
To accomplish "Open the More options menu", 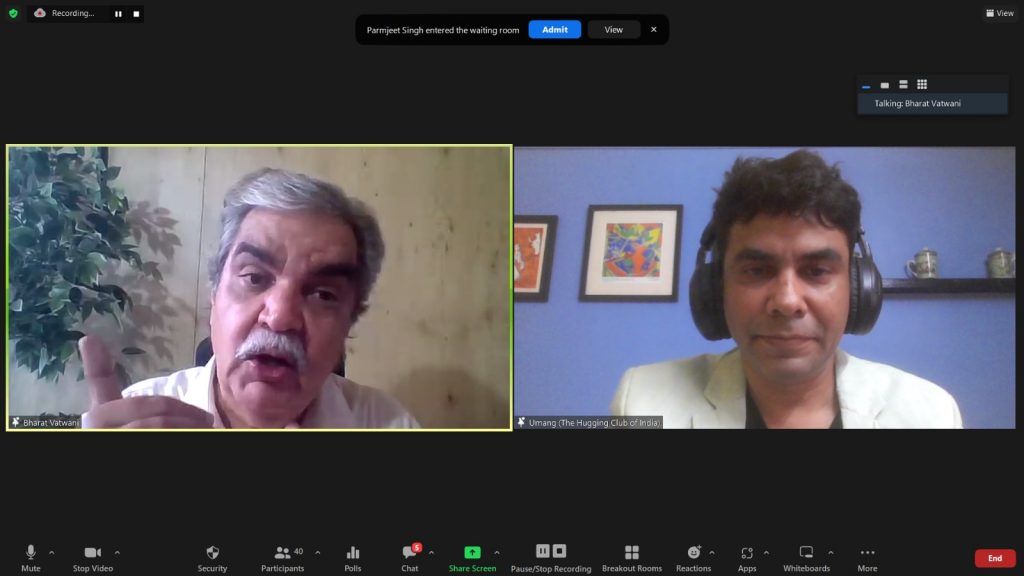I will coord(867,558).
